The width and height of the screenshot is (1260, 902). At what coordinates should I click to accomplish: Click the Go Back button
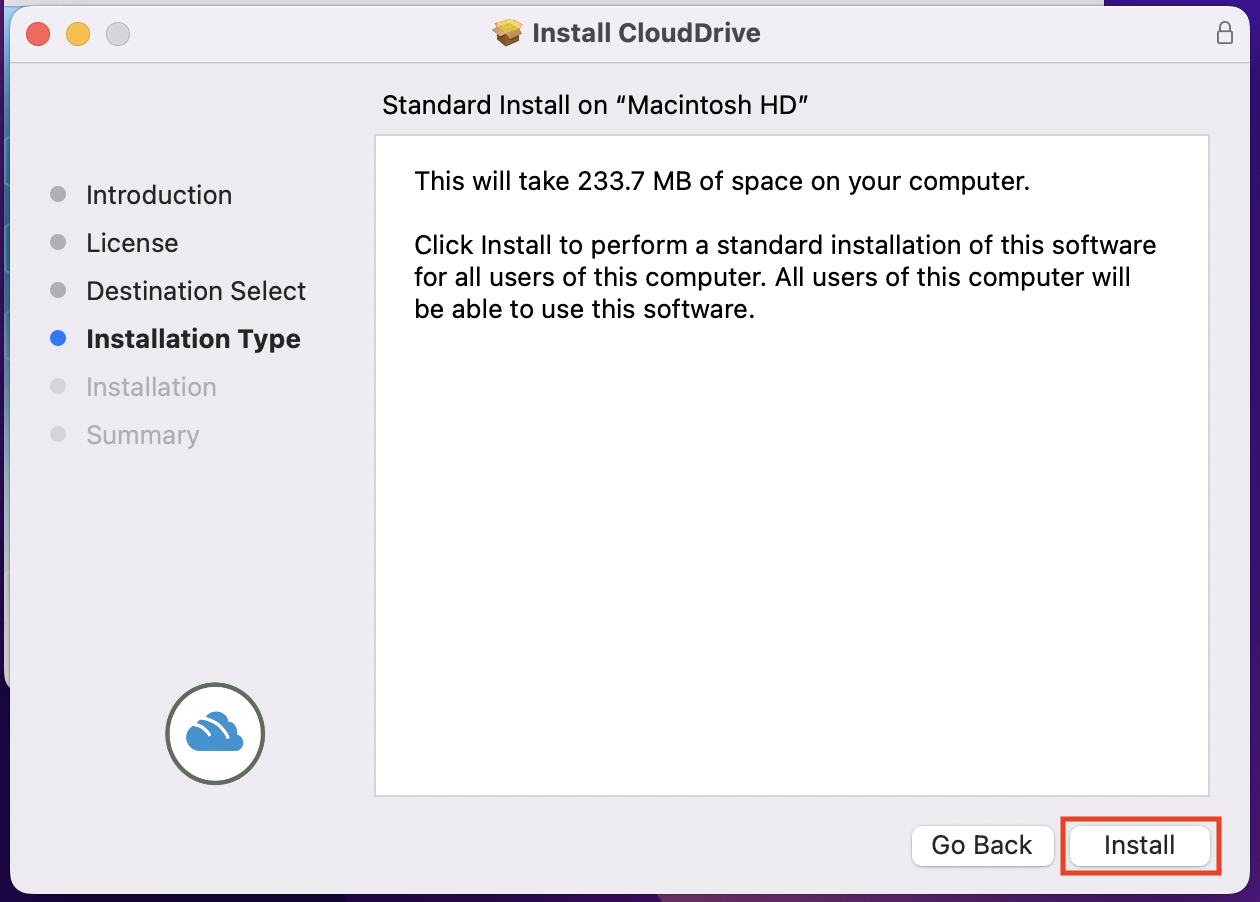(x=982, y=846)
